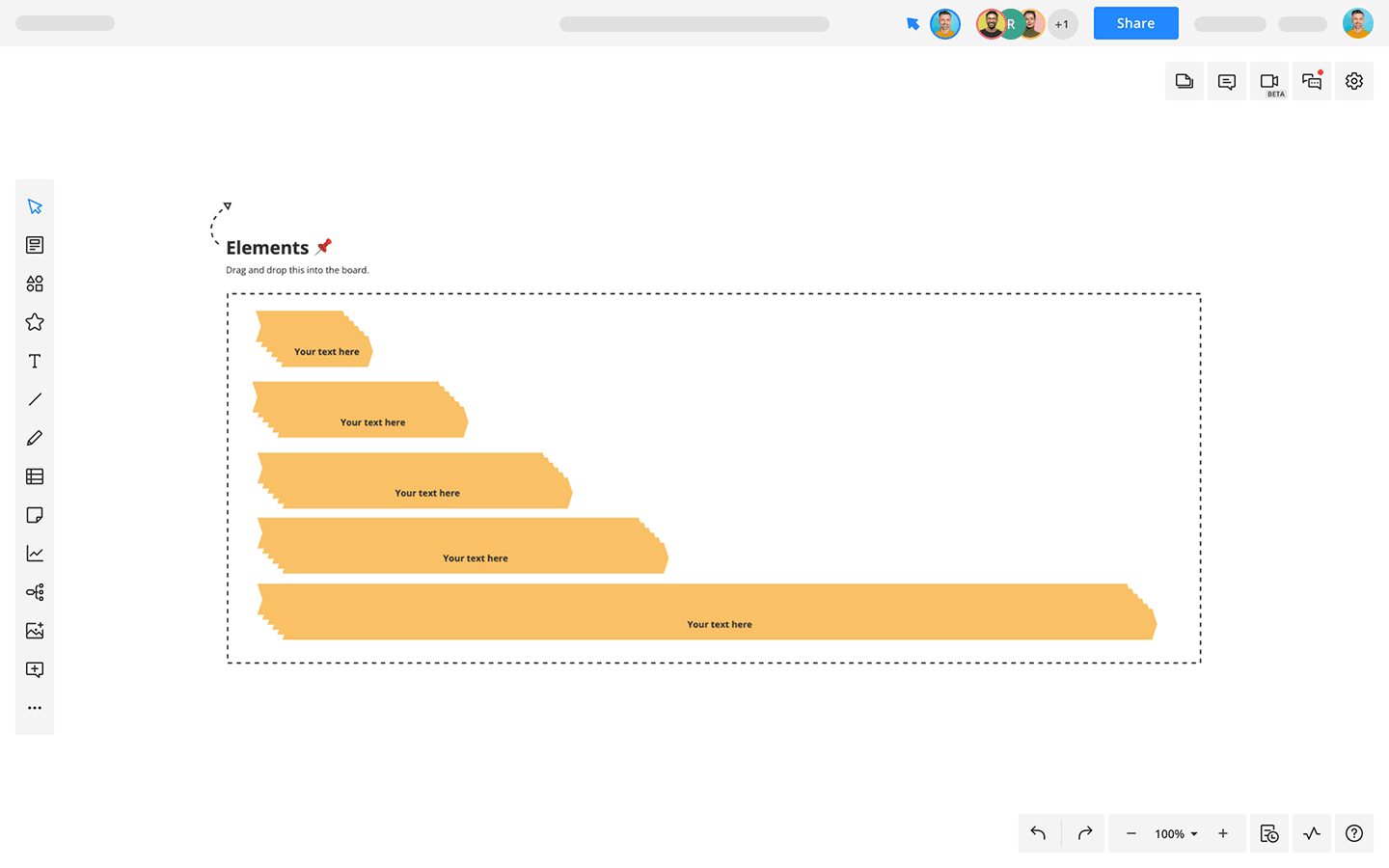Add a sticky note
The image size is (1389, 868).
tap(35, 515)
